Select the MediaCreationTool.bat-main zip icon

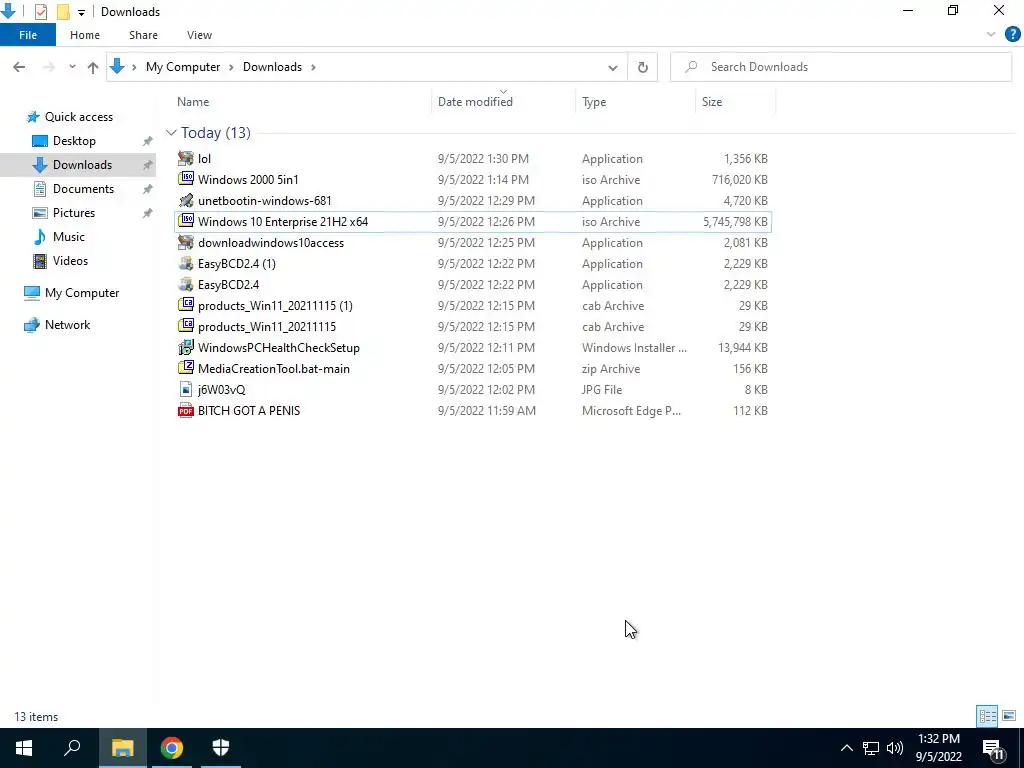click(186, 368)
